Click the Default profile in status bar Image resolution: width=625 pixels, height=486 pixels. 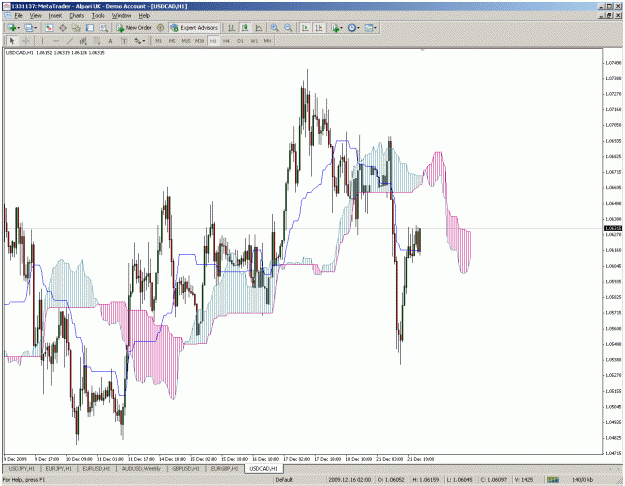click(x=285, y=480)
